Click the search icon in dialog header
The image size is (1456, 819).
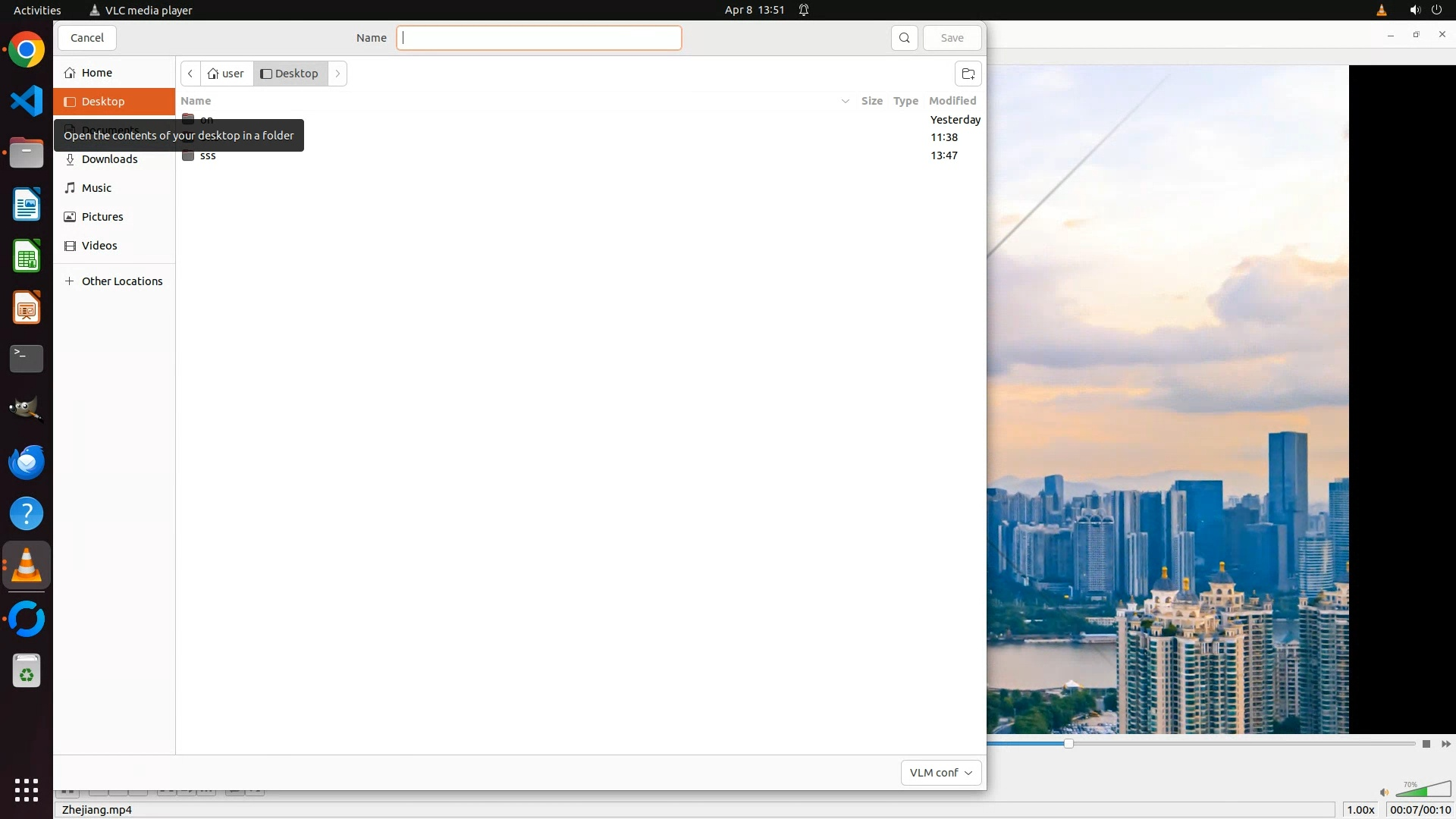pyautogui.click(x=904, y=38)
